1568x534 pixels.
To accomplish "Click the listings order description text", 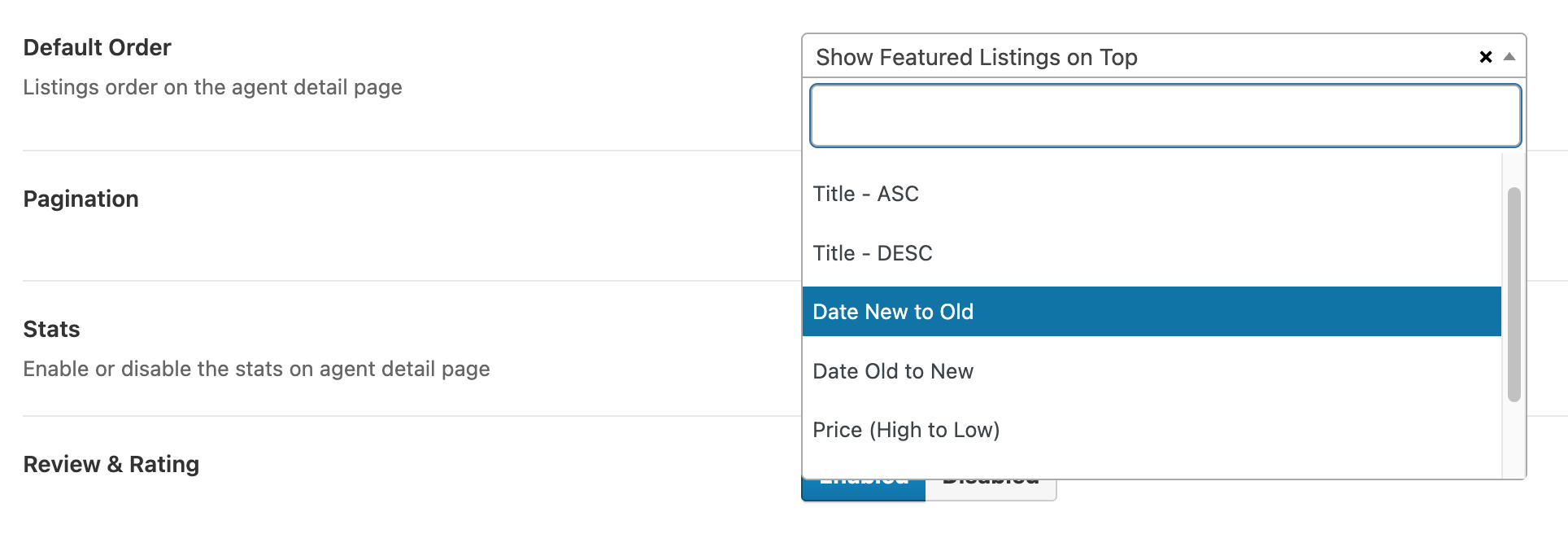I will (x=213, y=87).
